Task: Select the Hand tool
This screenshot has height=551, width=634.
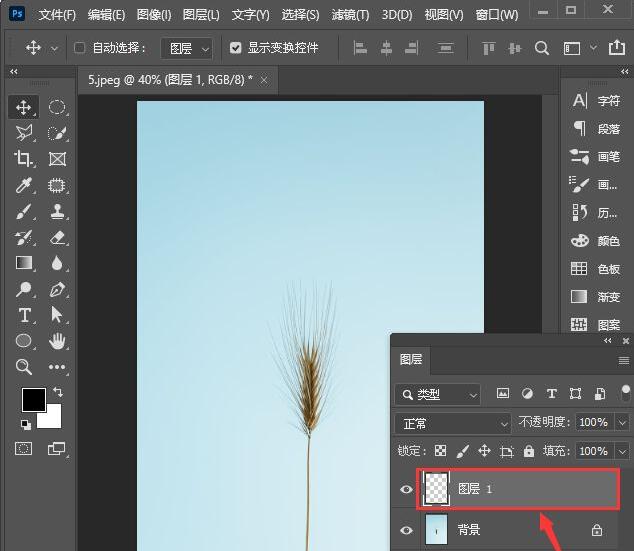Action: tap(57, 341)
